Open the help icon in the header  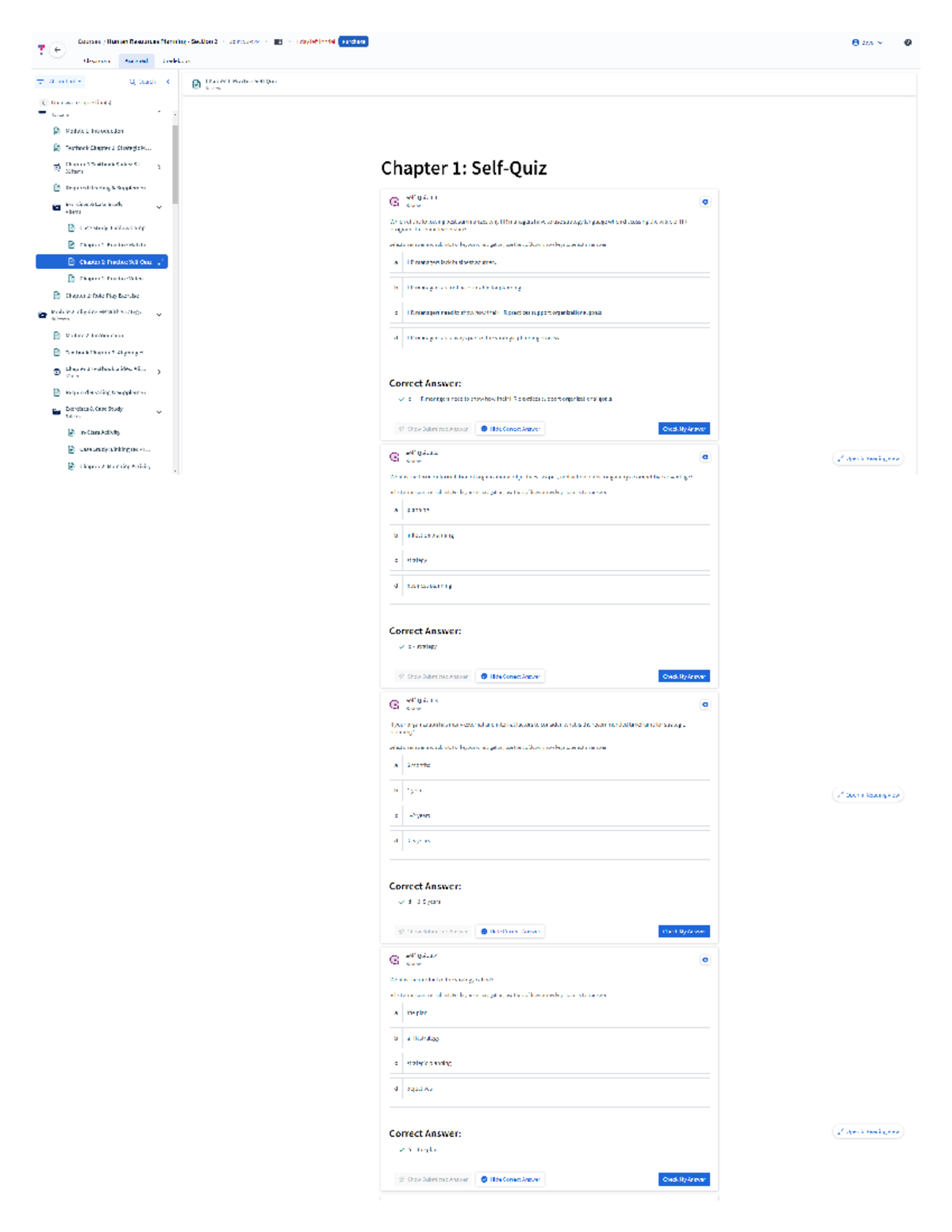(x=908, y=43)
